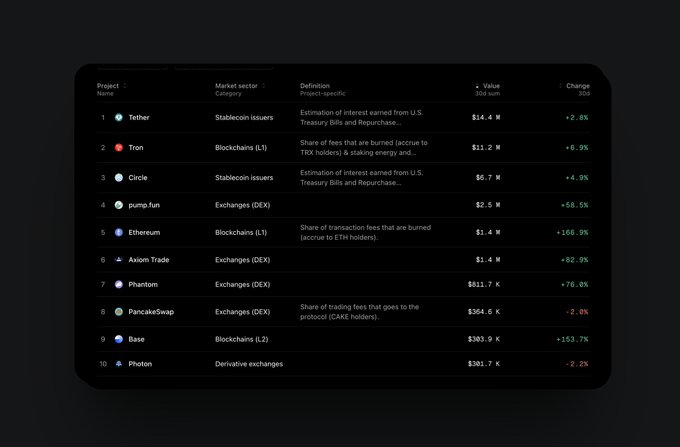Click the red Tron logo icon

click(x=118, y=147)
